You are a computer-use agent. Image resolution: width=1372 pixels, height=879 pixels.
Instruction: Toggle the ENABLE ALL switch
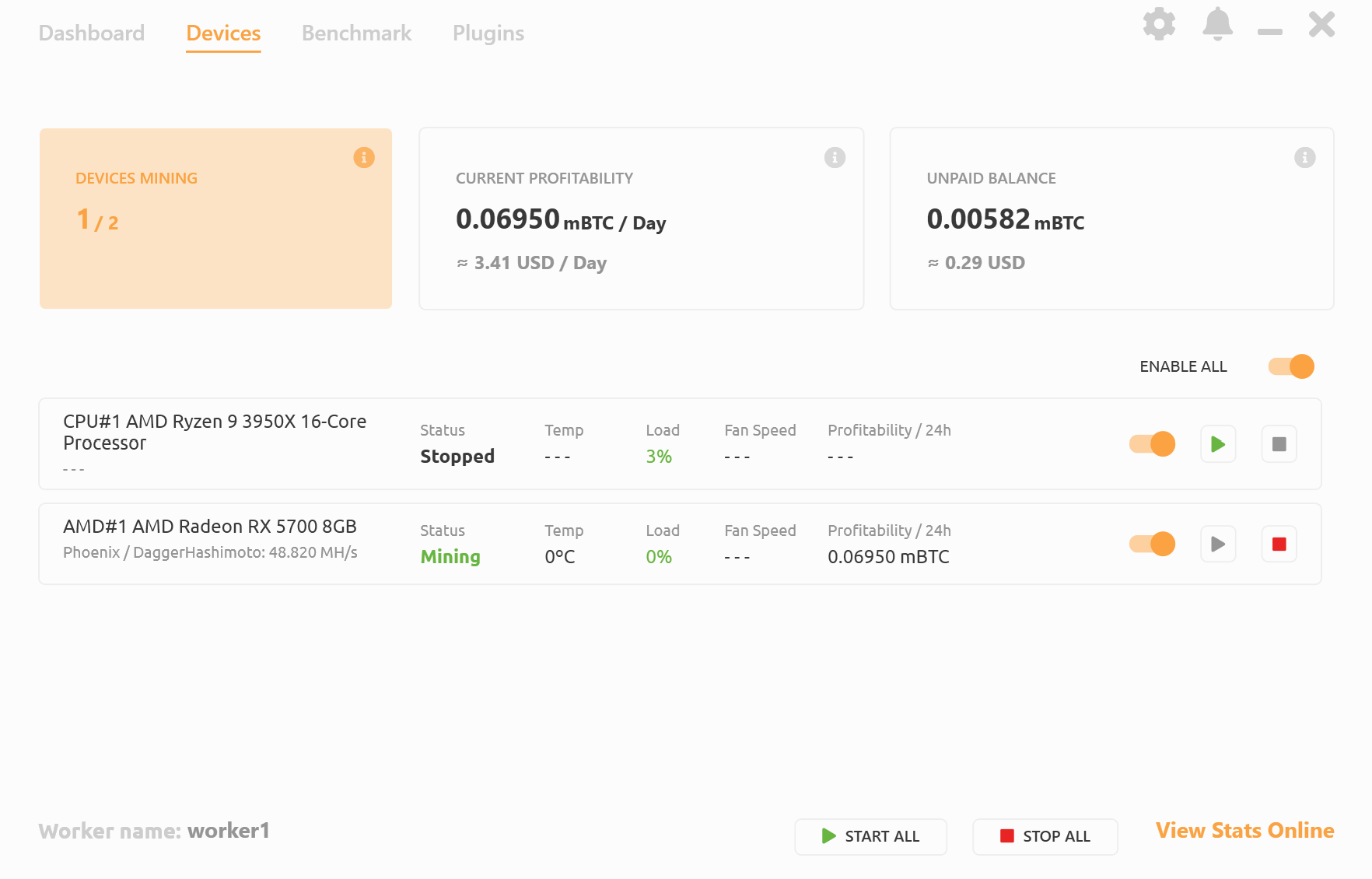pos(1289,366)
